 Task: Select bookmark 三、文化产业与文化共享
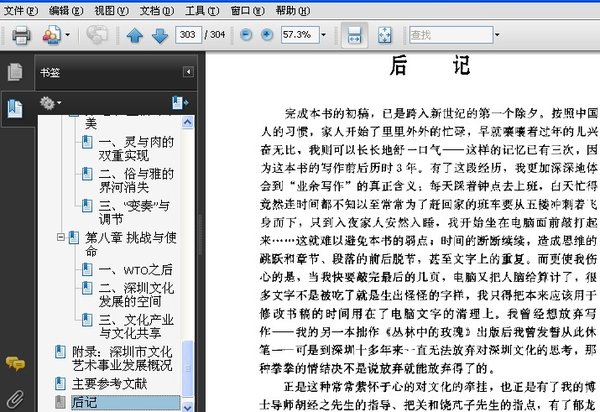pyautogui.click(x=136, y=326)
